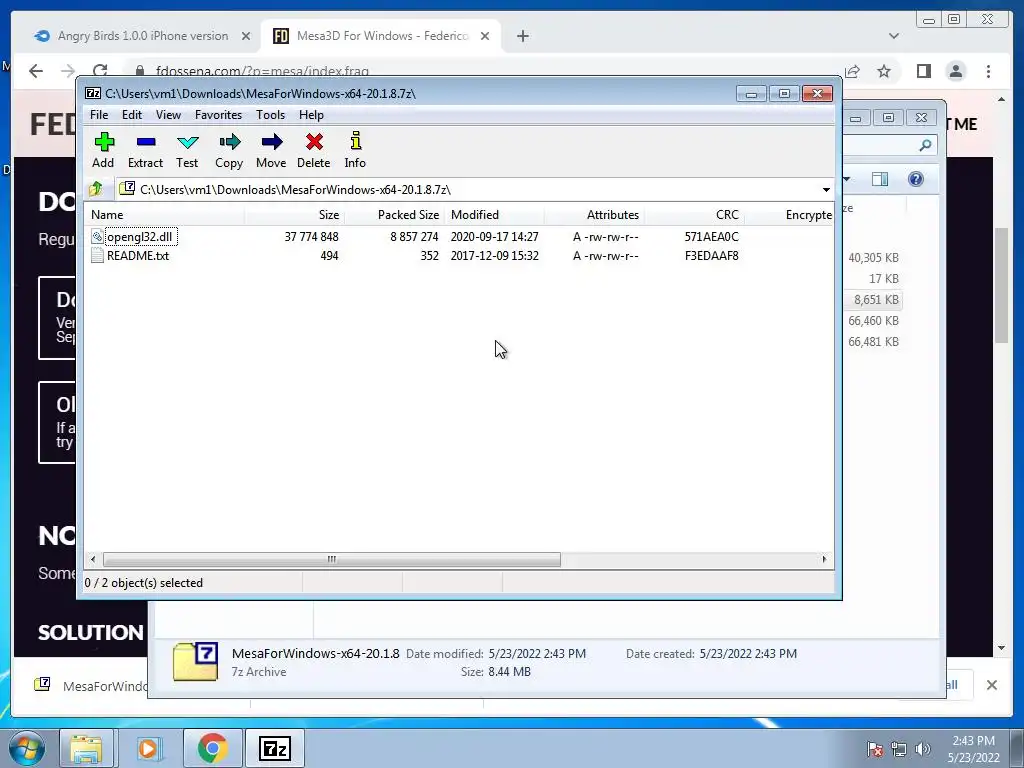Click the network tray icon
The width and height of the screenshot is (1024, 768).
click(x=899, y=749)
